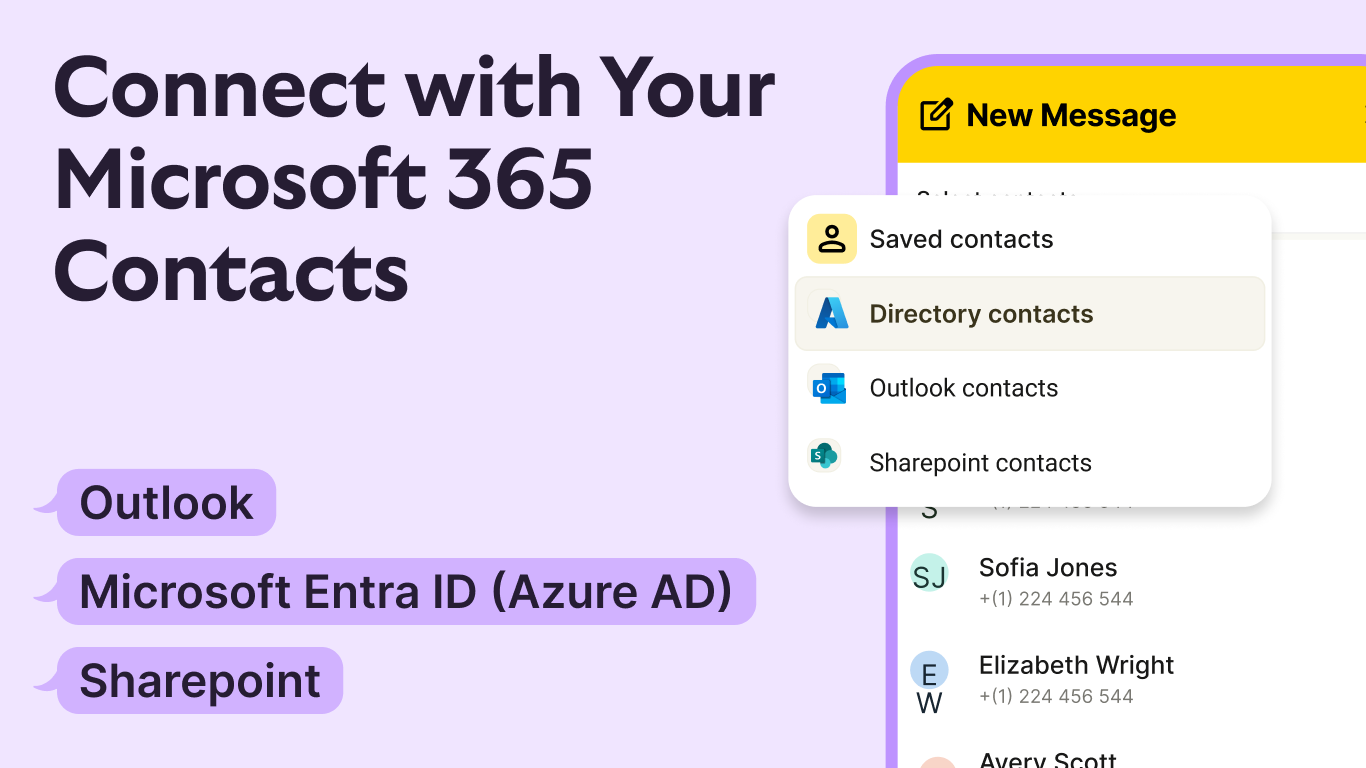Choose Saved contacts from the menu
The width and height of the screenshot is (1366, 768).
961,240
